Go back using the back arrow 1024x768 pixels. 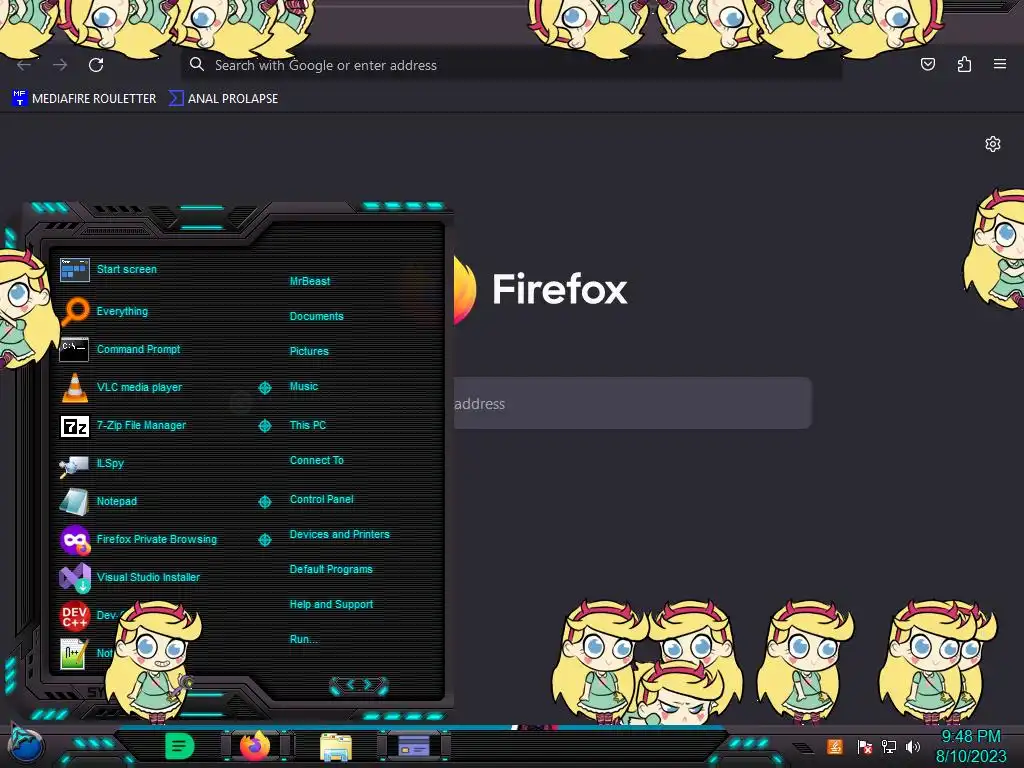click(24, 65)
